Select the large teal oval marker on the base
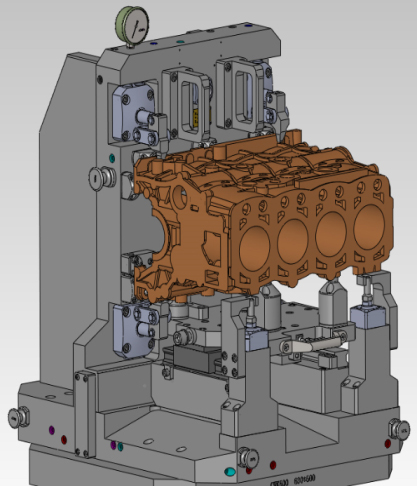The width and height of the screenshot is (417, 486). point(230,472)
